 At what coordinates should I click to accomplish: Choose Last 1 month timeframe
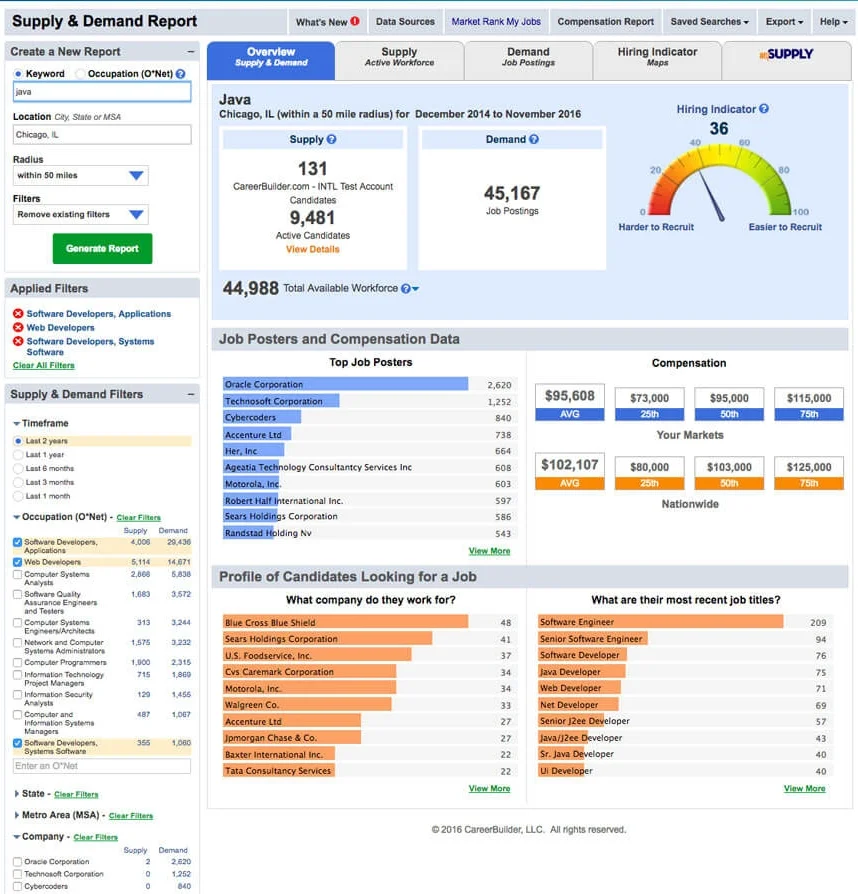click(18, 496)
